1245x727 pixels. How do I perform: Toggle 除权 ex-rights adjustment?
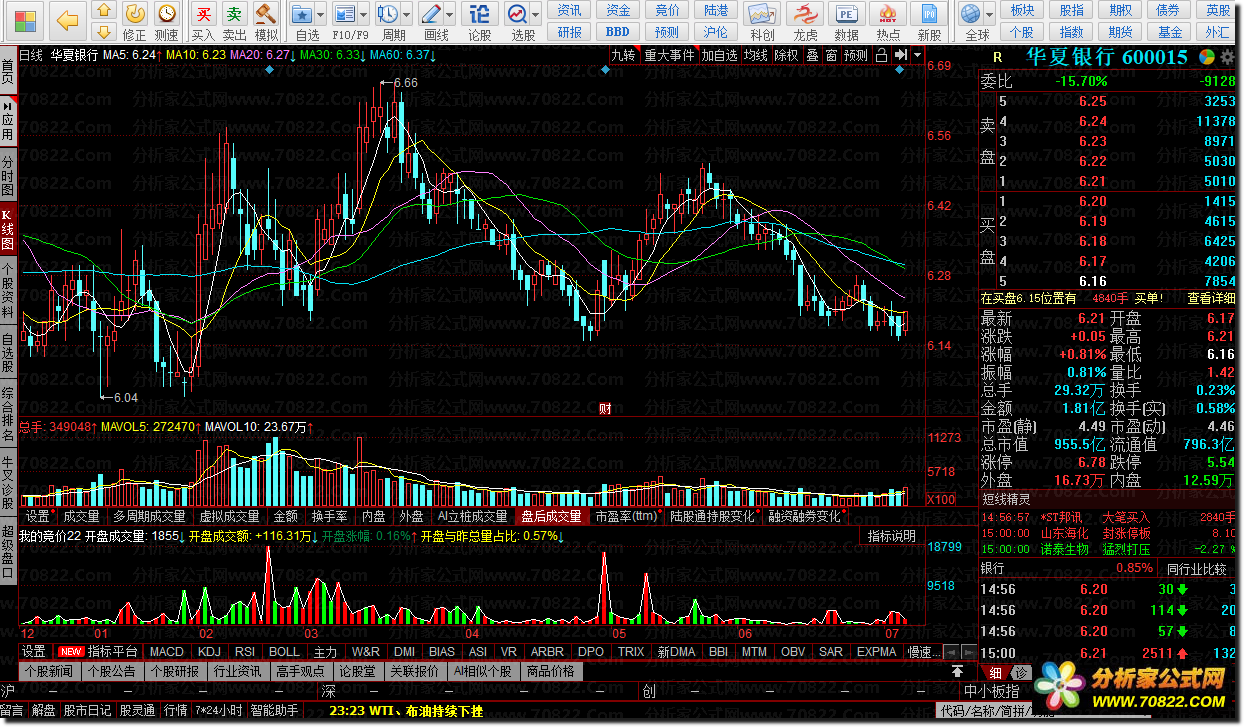786,55
